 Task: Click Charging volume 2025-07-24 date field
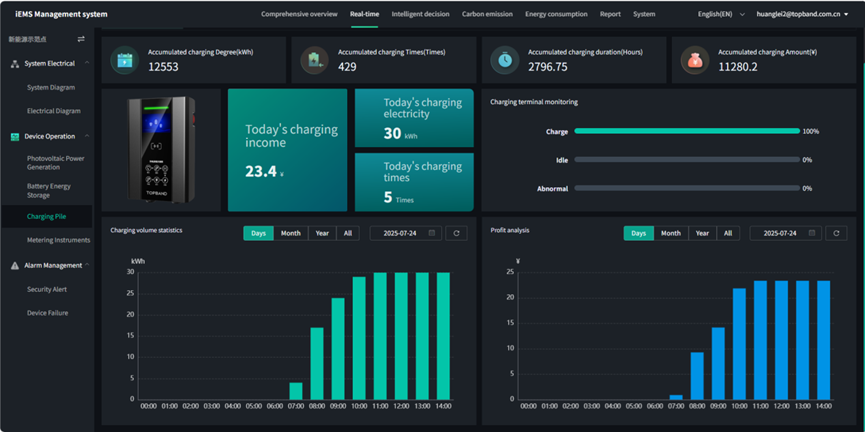405,233
